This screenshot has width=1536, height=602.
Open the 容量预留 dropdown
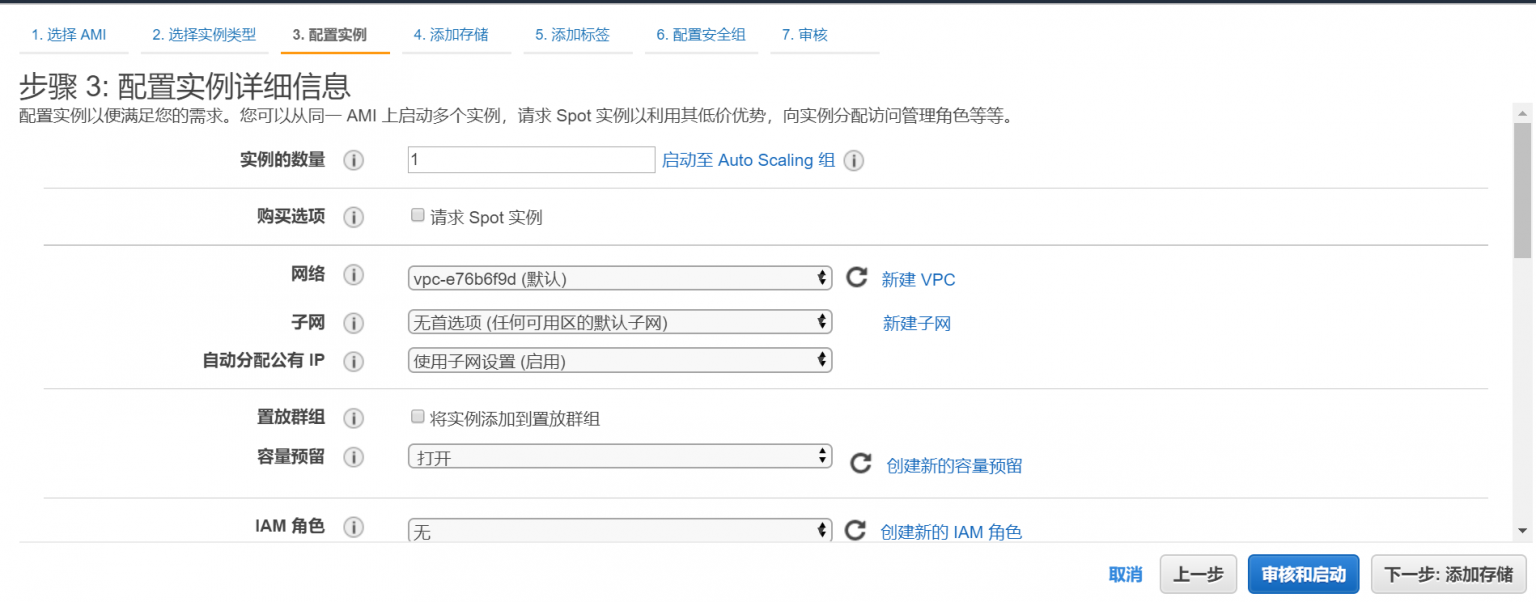point(620,456)
